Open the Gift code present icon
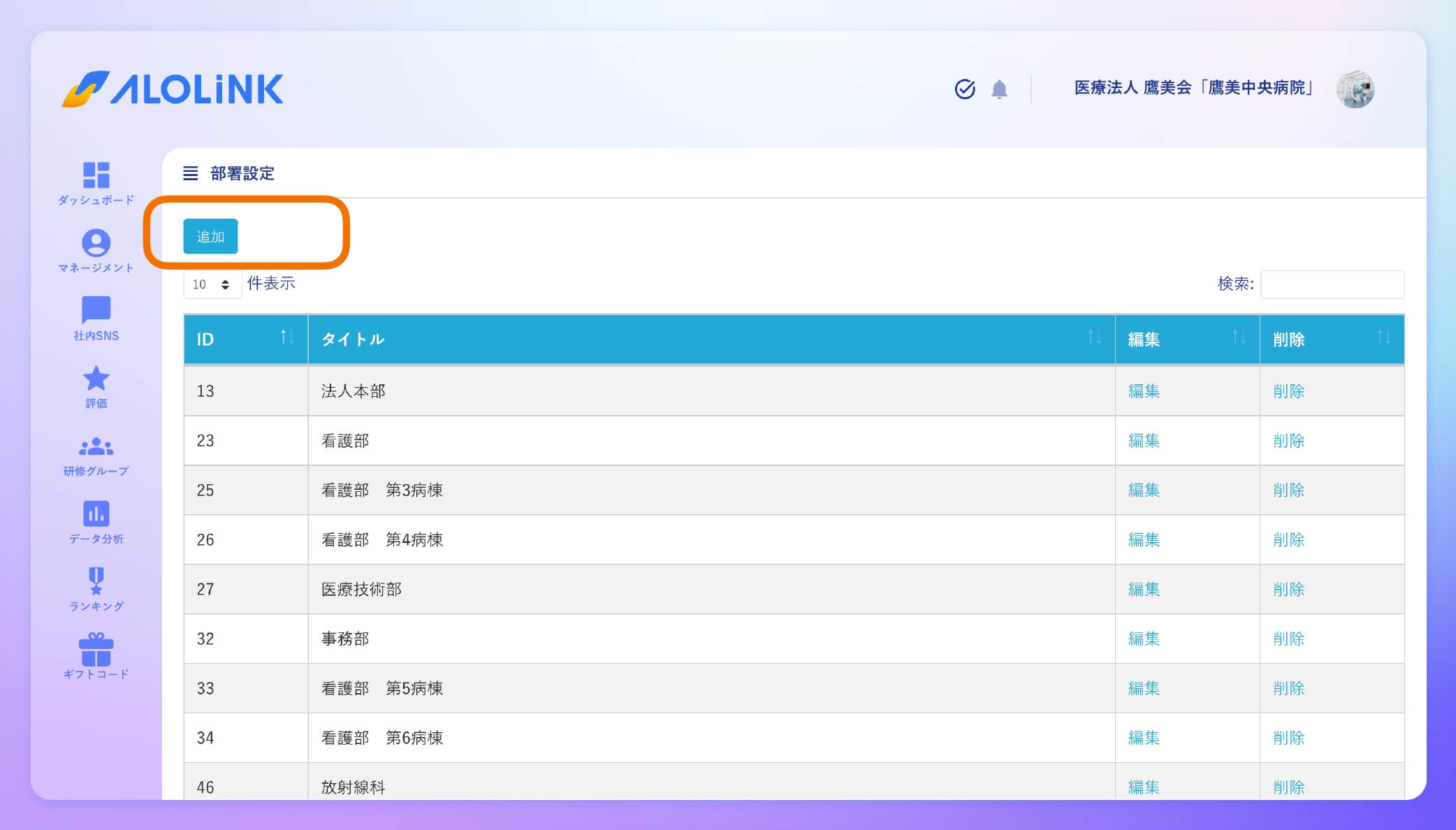This screenshot has height=830, width=1456. 96,650
